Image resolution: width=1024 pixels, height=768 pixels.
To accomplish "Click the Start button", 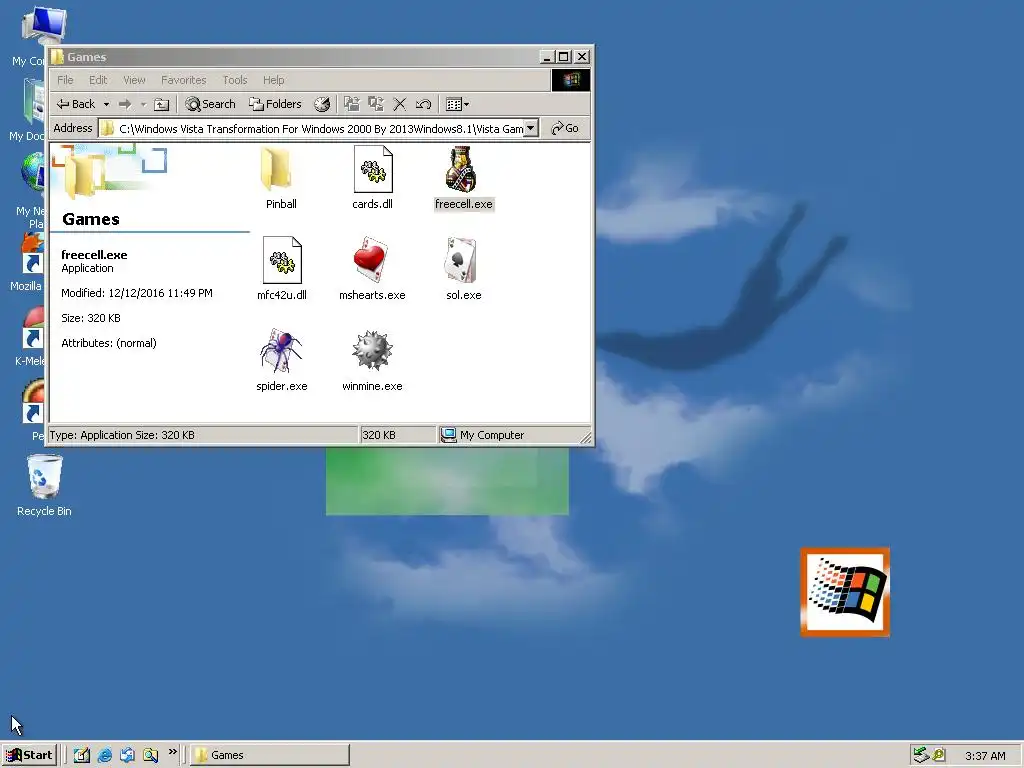I will tap(29, 755).
